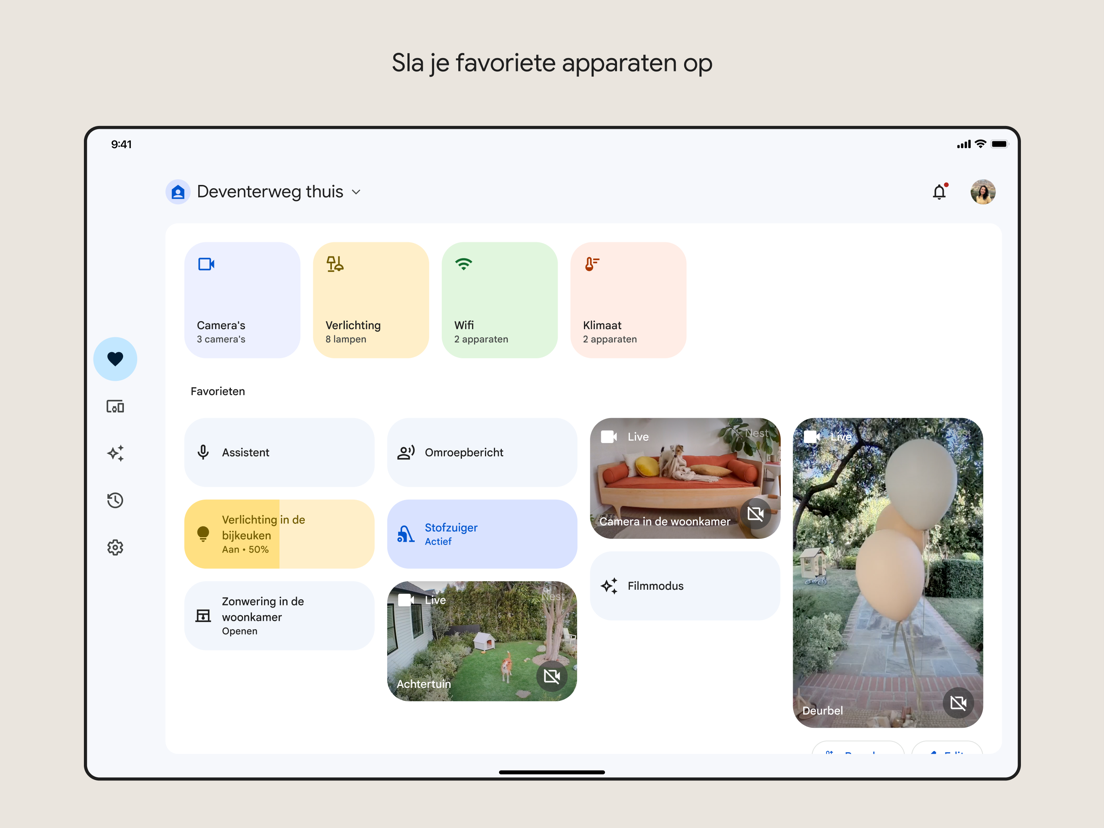
Task: Click the Live video icon on Achtertuin
Action: 406,600
